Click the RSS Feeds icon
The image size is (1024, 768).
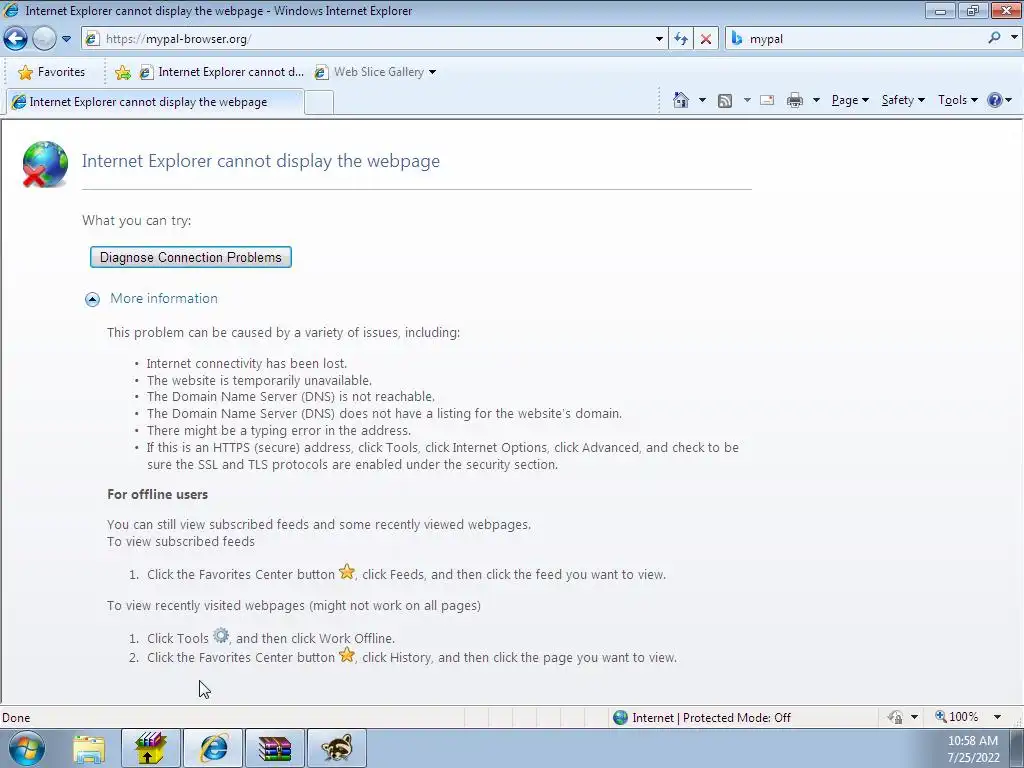(725, 101)
